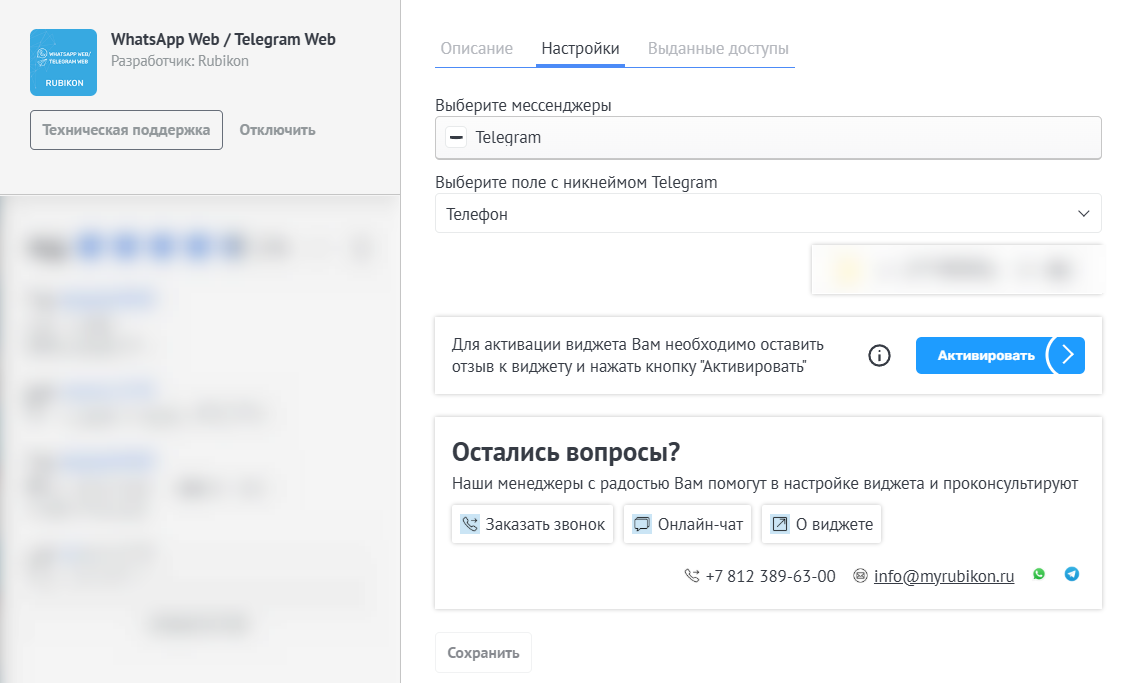Screen dimensions: 1129x683
Task: Select the Настройки tab
Action: coord(580,49)
